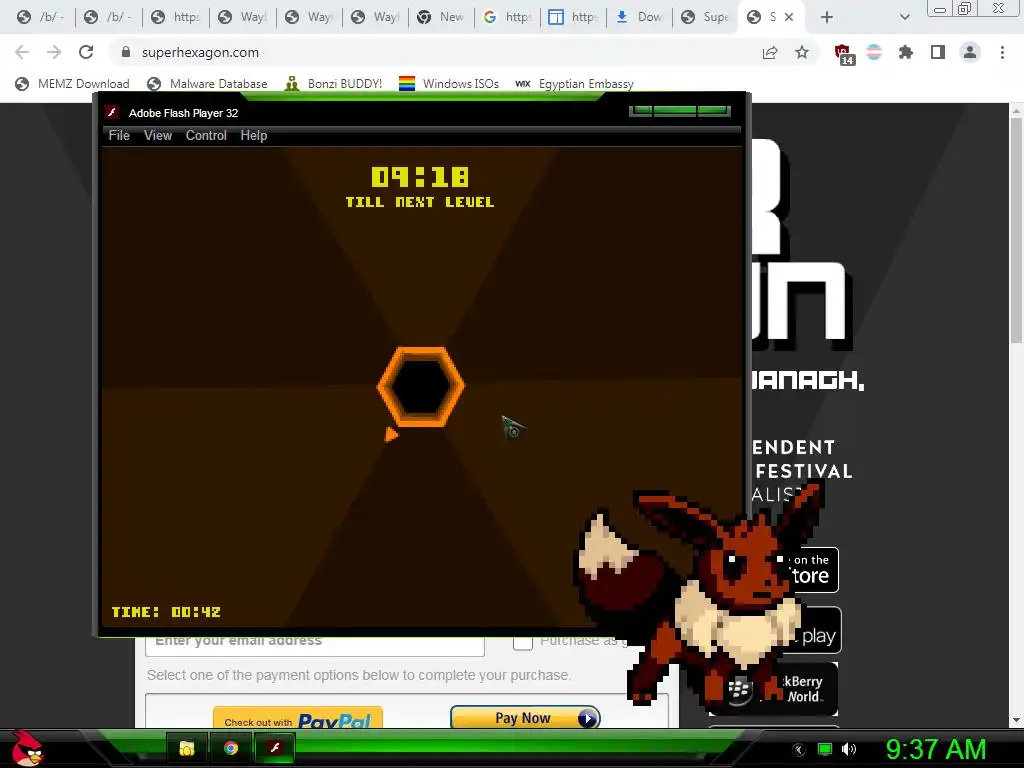Click the volume speaker tray icon
Screen dimensions: 1024x768
[849, 749]
